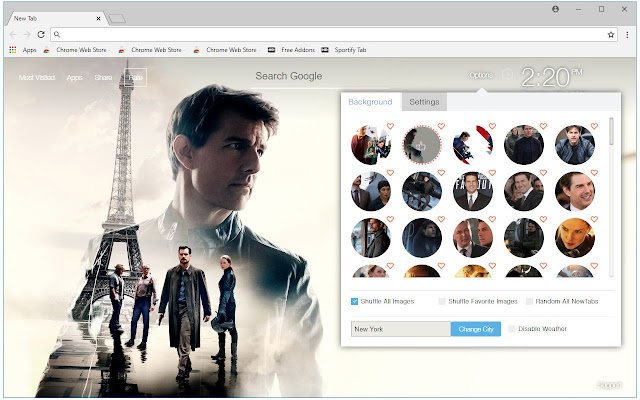Image resolution: width=640 pixels, height=400 pixels.
Task: Favorite the fourth first-row thumbnail's heart
Action: point(543,126)
